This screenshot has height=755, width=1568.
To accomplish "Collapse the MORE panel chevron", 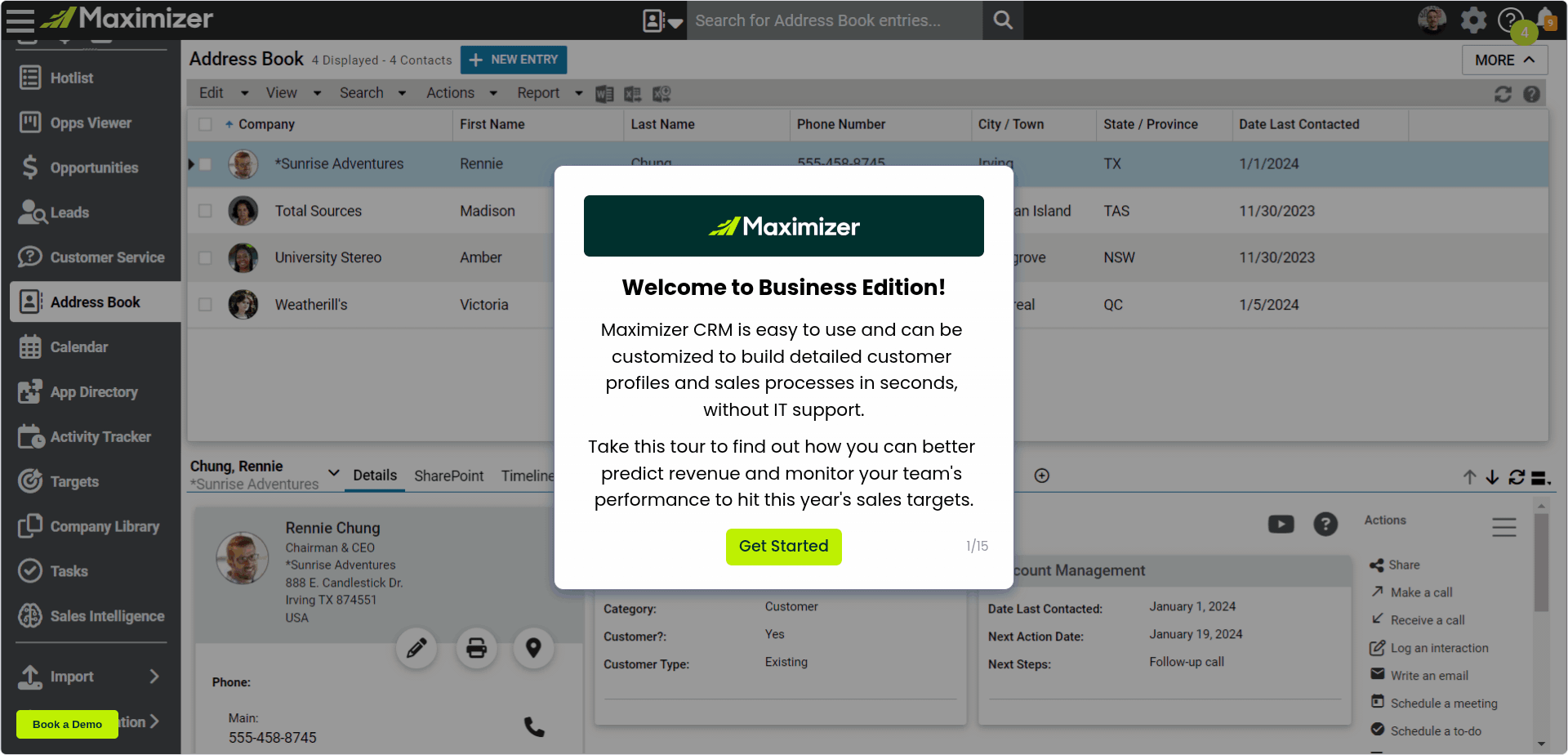I will (x=1504, y=60).
